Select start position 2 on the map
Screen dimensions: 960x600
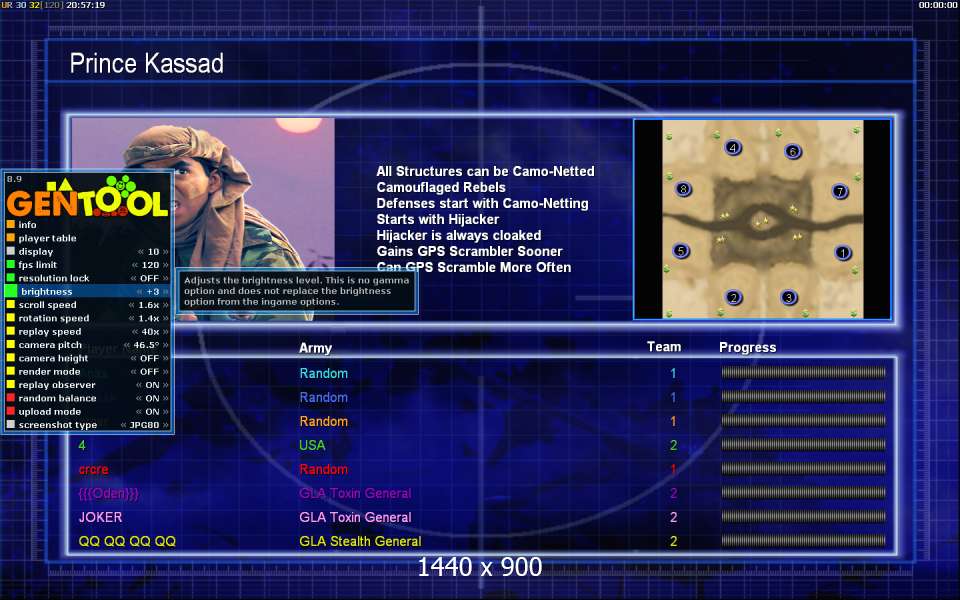[733, 298]
